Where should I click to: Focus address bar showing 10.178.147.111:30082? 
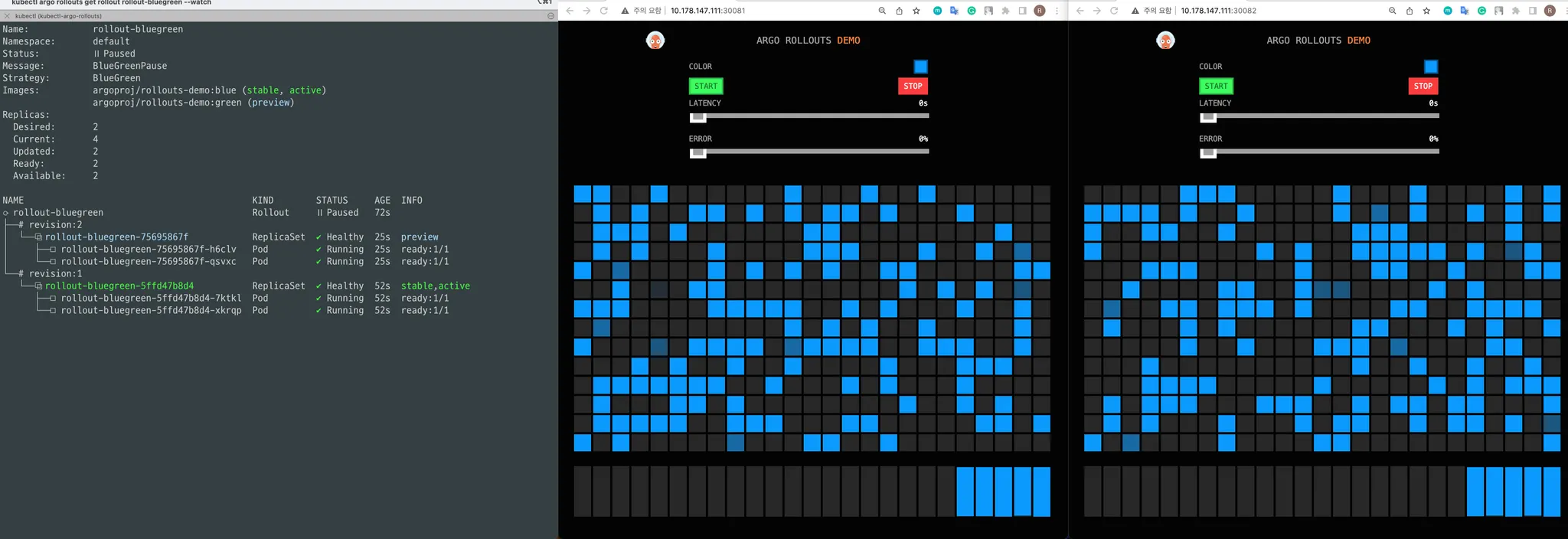[x=1218, y=11]
